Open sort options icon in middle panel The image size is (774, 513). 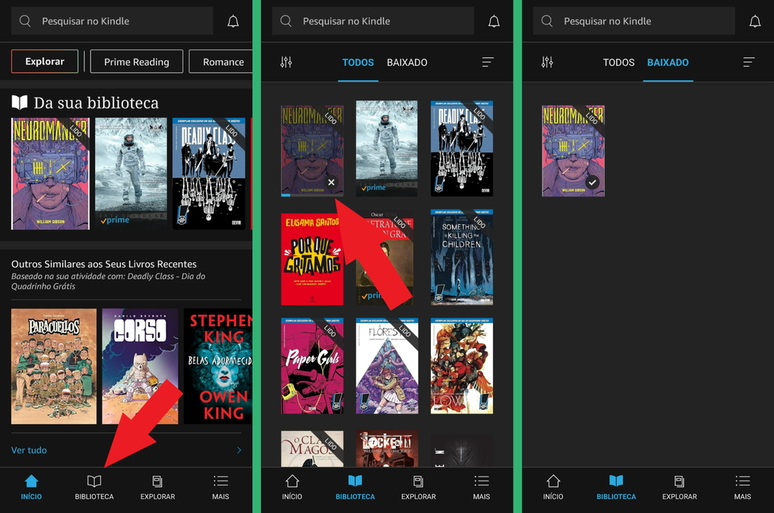click(x=488, y=62)
